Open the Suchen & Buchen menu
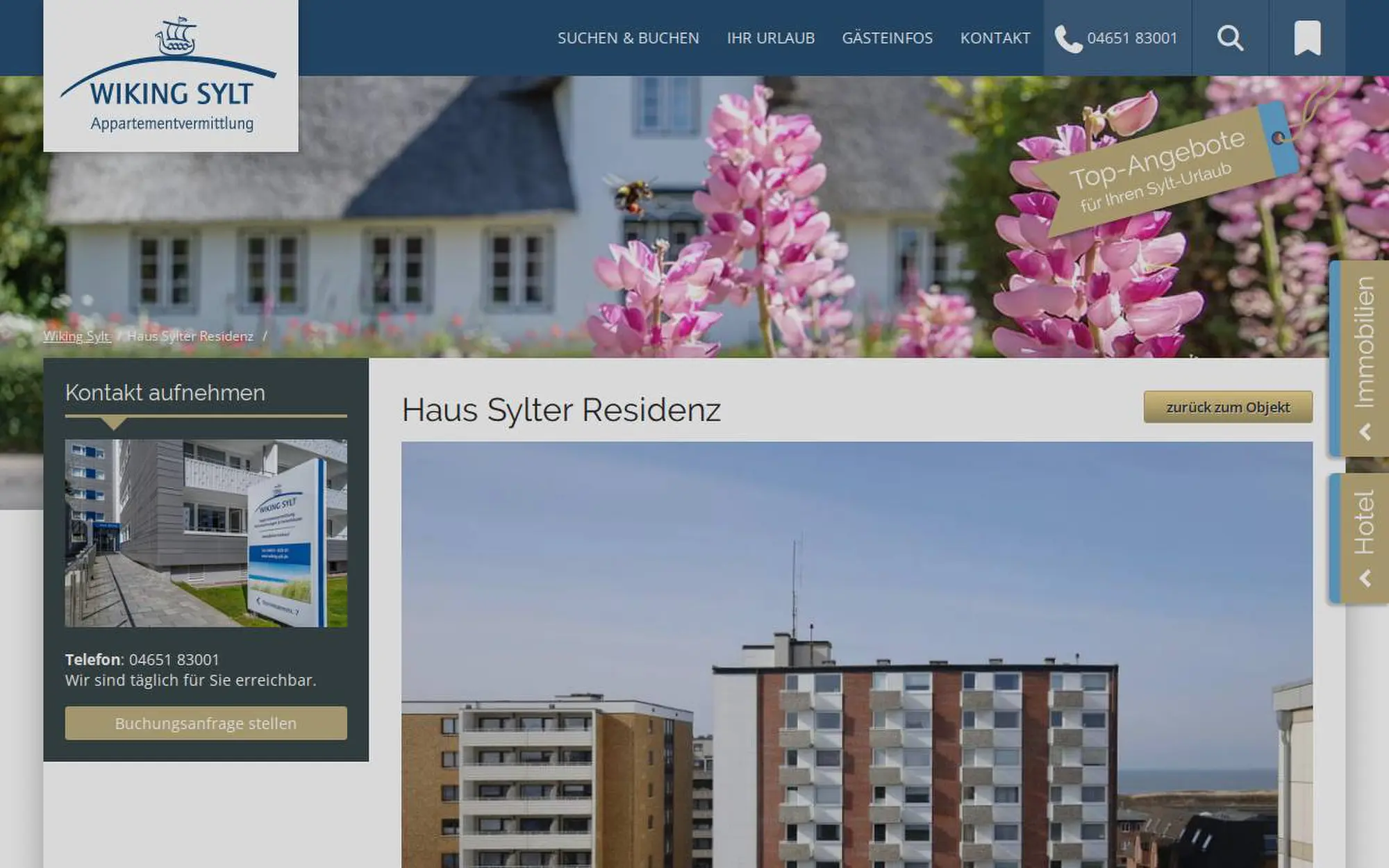1389x868 pixels. 628,38
